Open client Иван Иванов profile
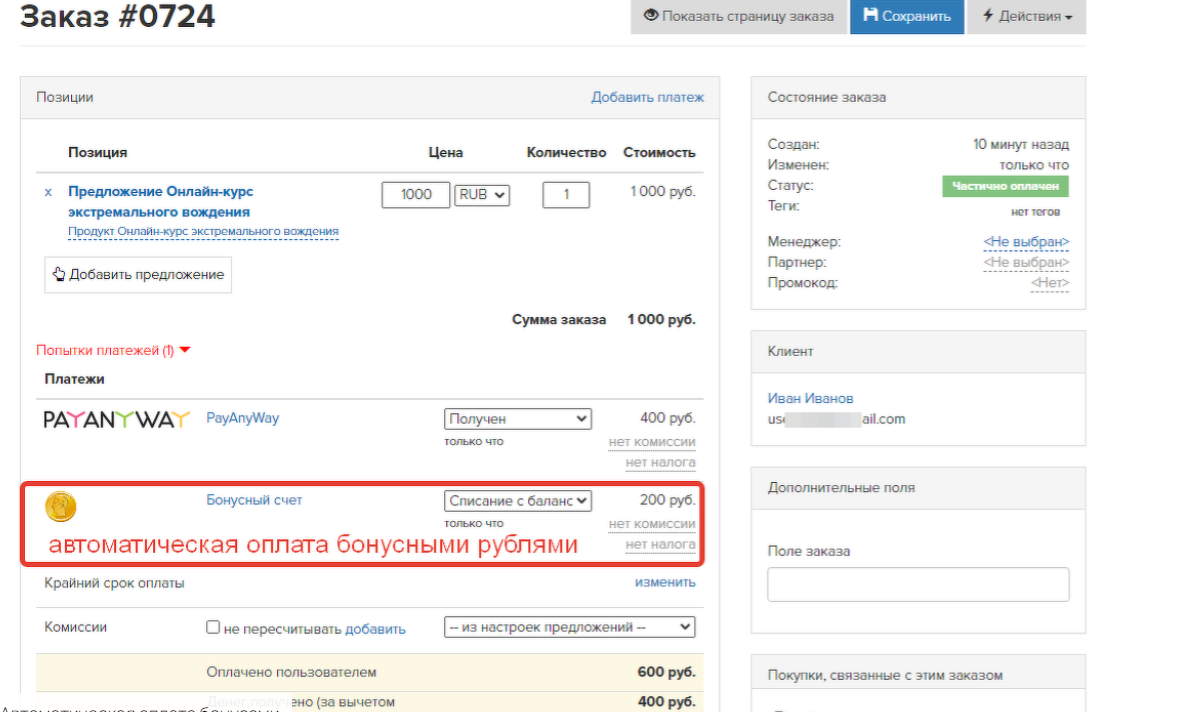The height and width of the screenshot is (712, 1193). (x=810, y=399)
